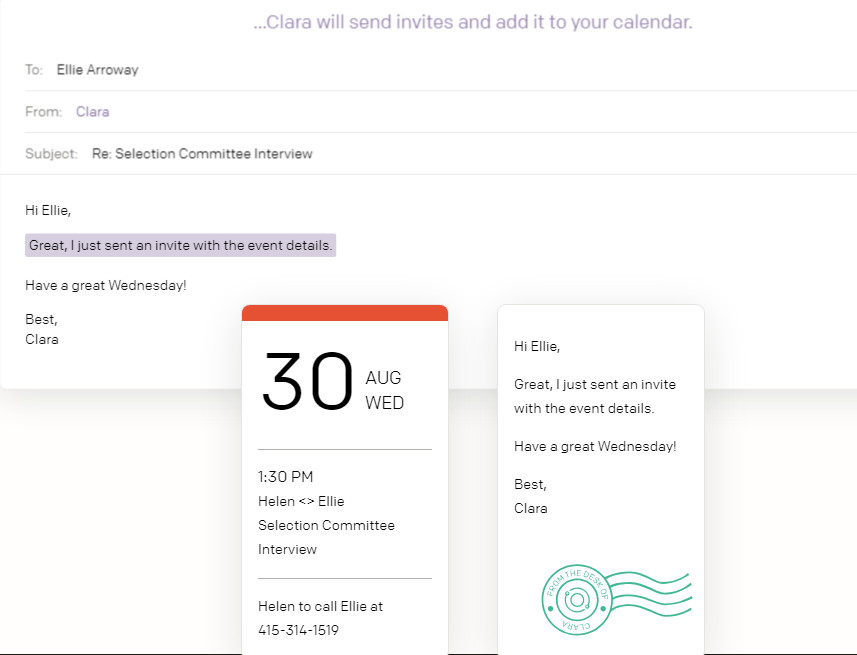Click the Helen <> Ellie event title
857x655 pixels.
tap(301, 501)
